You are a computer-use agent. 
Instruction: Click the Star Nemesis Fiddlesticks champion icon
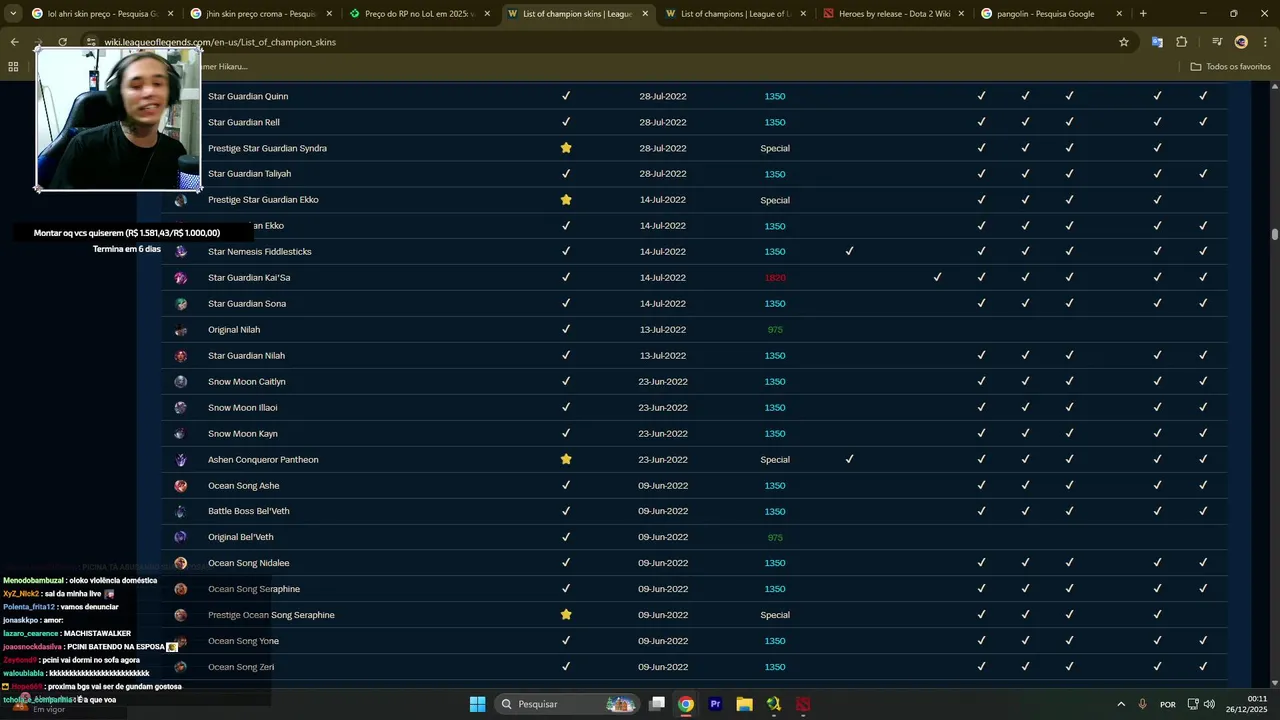click(x=180, y=252)
